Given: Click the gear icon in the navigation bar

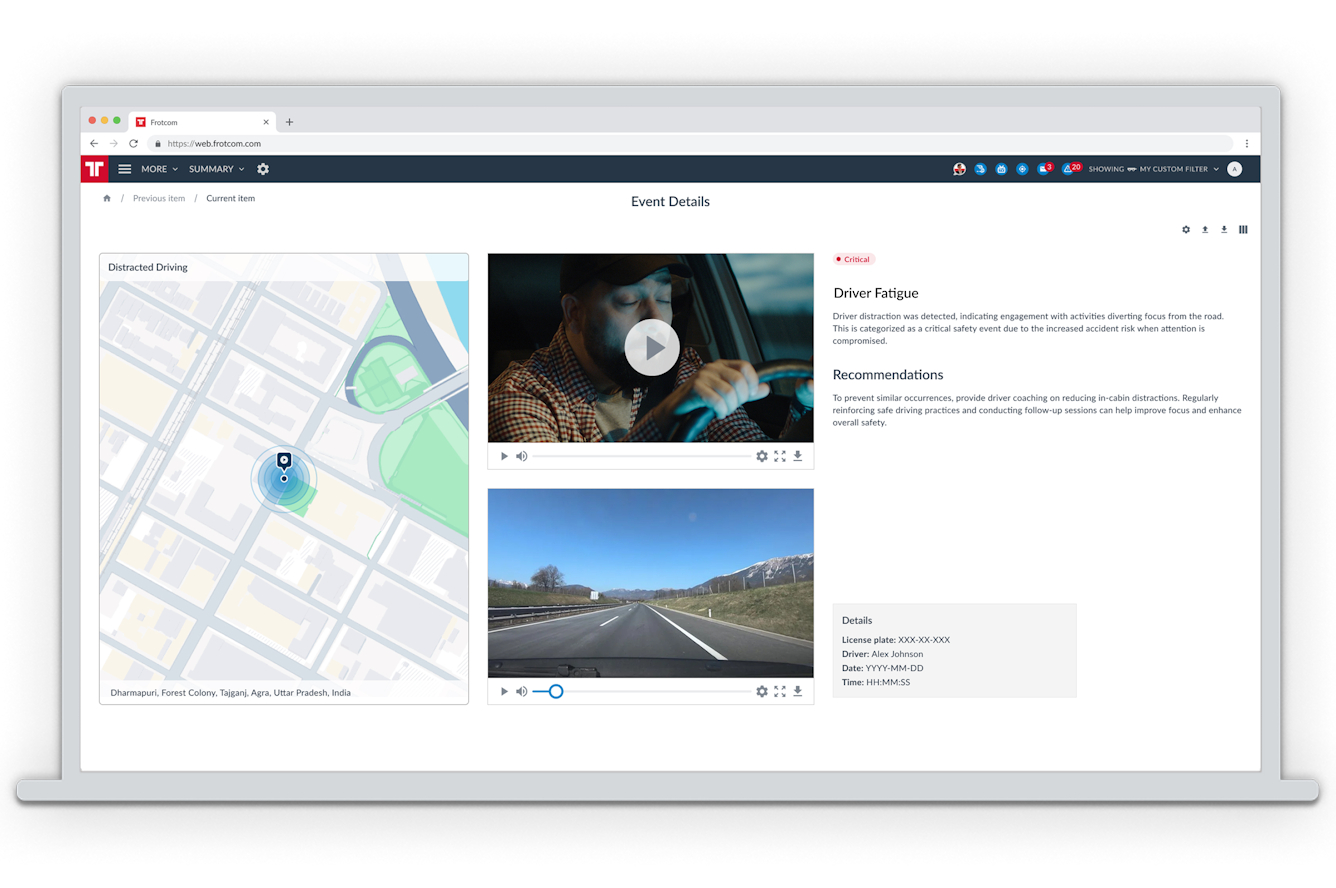Looking at the screenshot, I should point(263,169).
